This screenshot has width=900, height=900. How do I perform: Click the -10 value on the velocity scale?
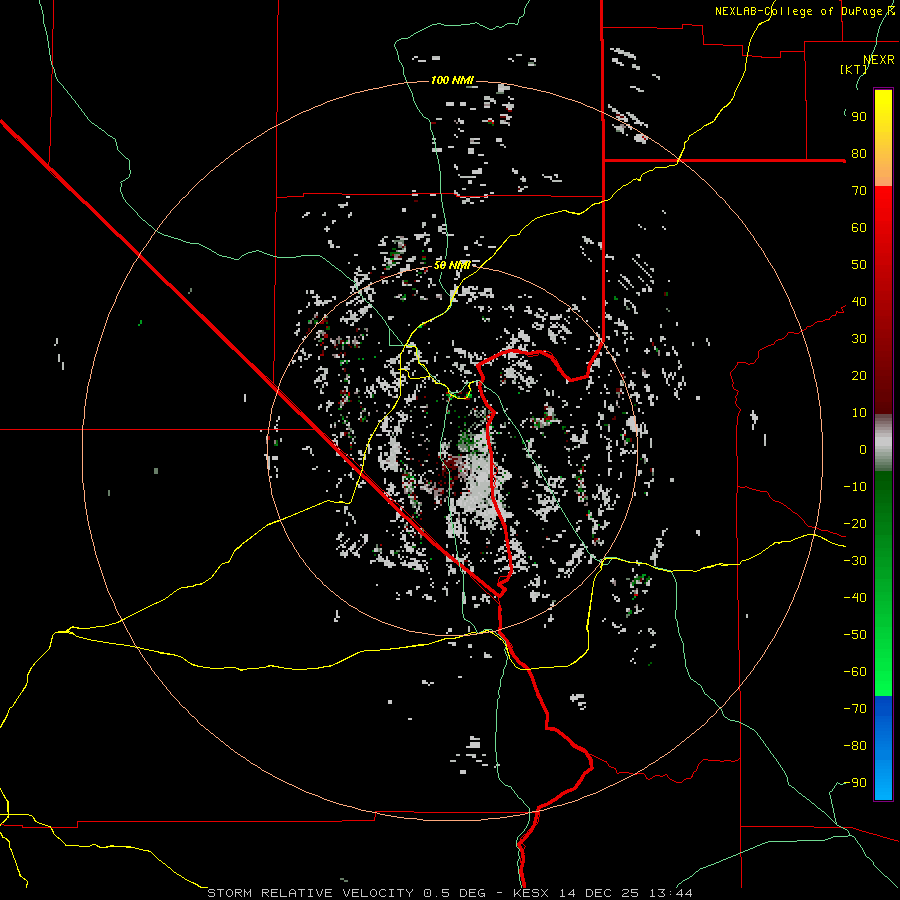coord(855,487)
